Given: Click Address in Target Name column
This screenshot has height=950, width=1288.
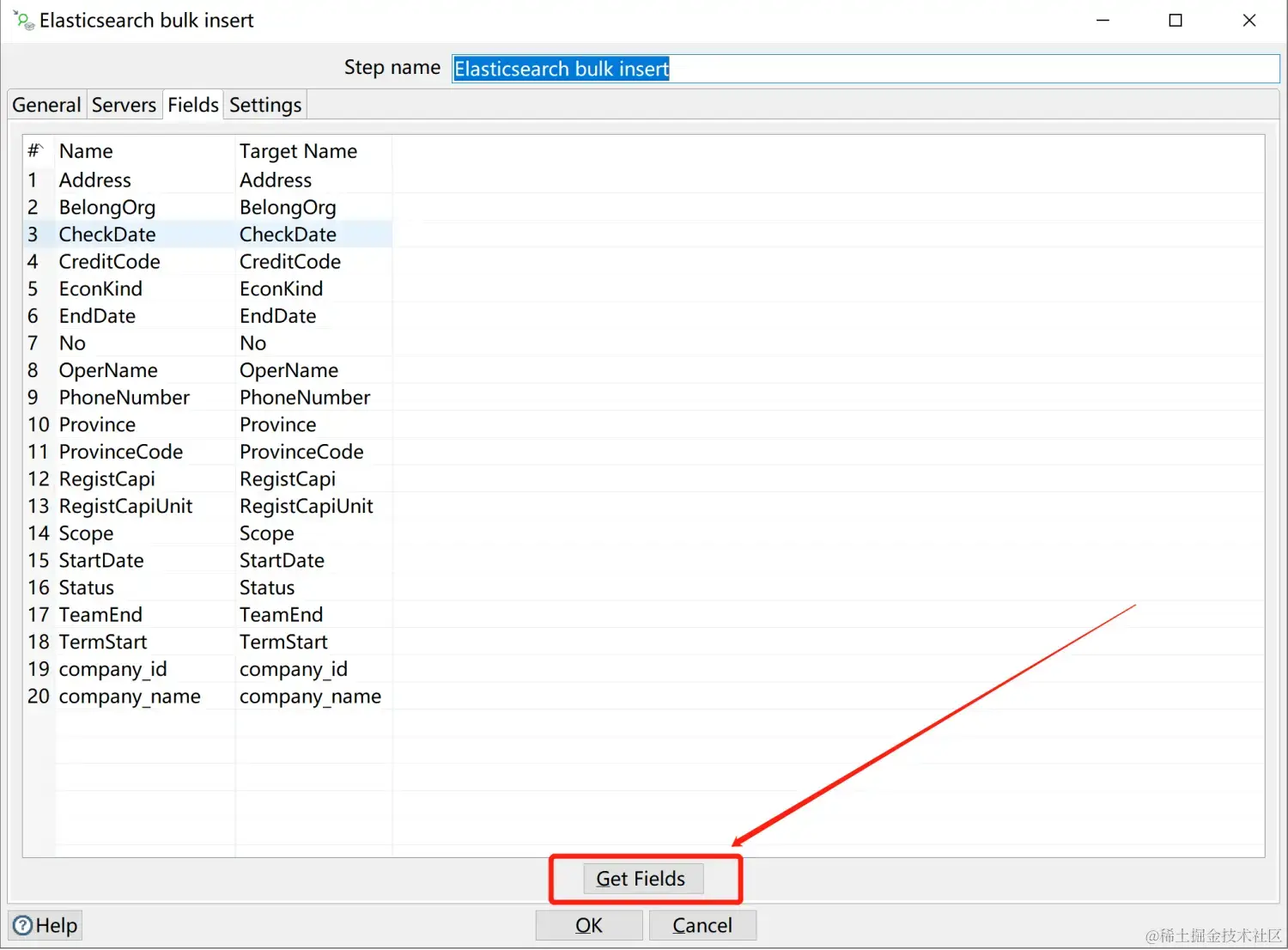Looking at the screenshot, I should [x=313, y=180].
